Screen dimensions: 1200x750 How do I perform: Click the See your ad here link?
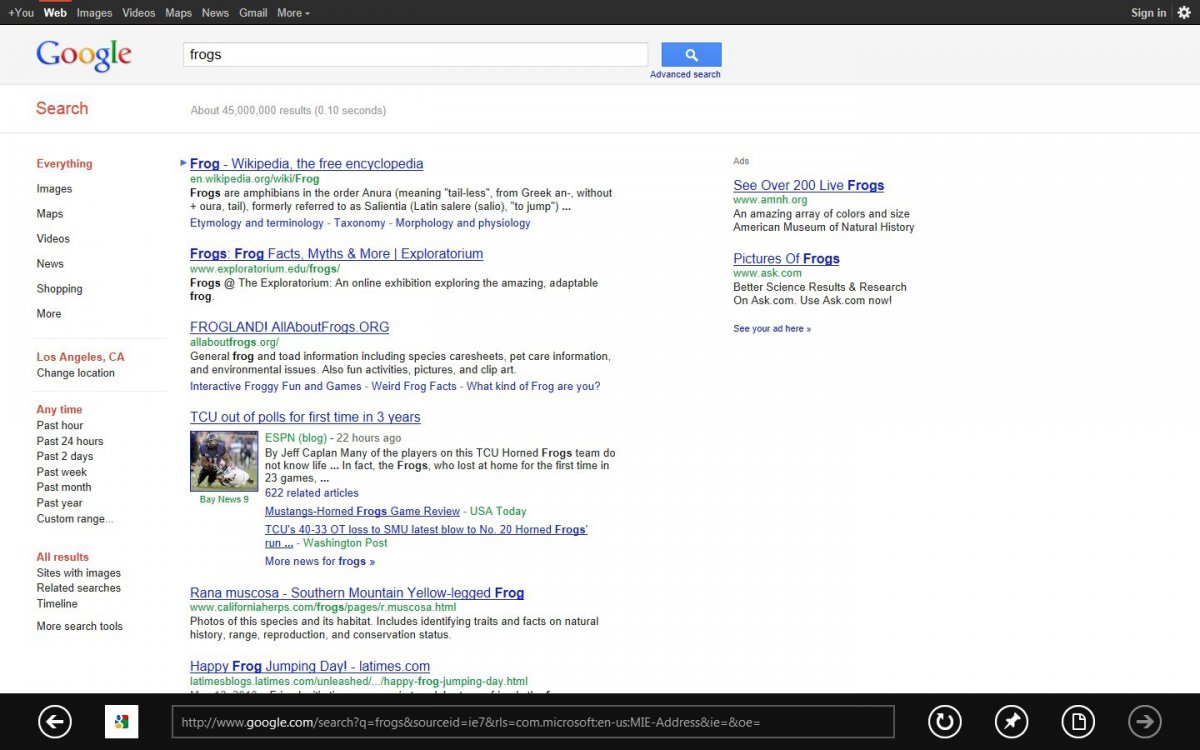coord(772,329)
